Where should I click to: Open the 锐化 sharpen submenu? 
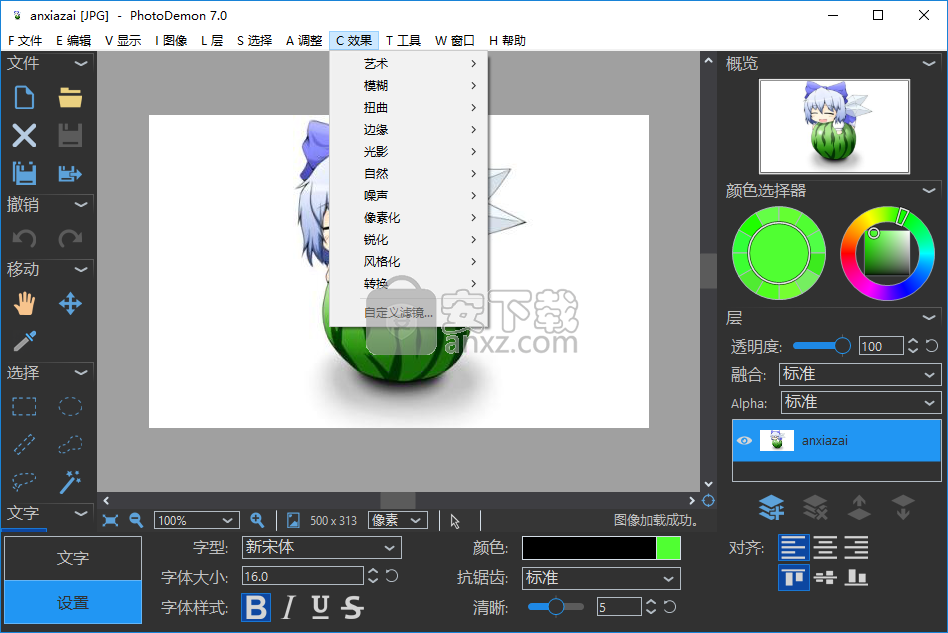click(x=409, y=240)
